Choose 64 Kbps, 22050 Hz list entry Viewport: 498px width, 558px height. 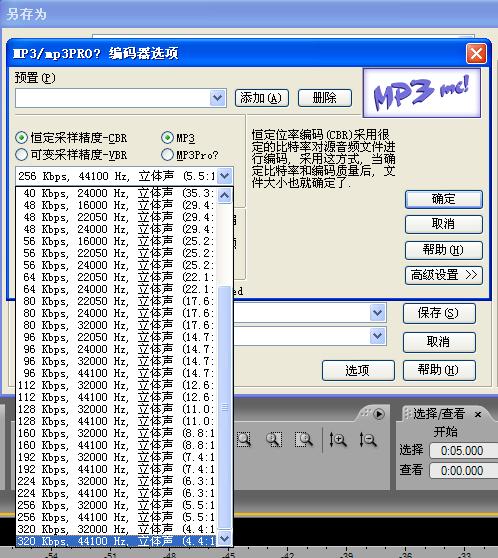coord(117,277)
